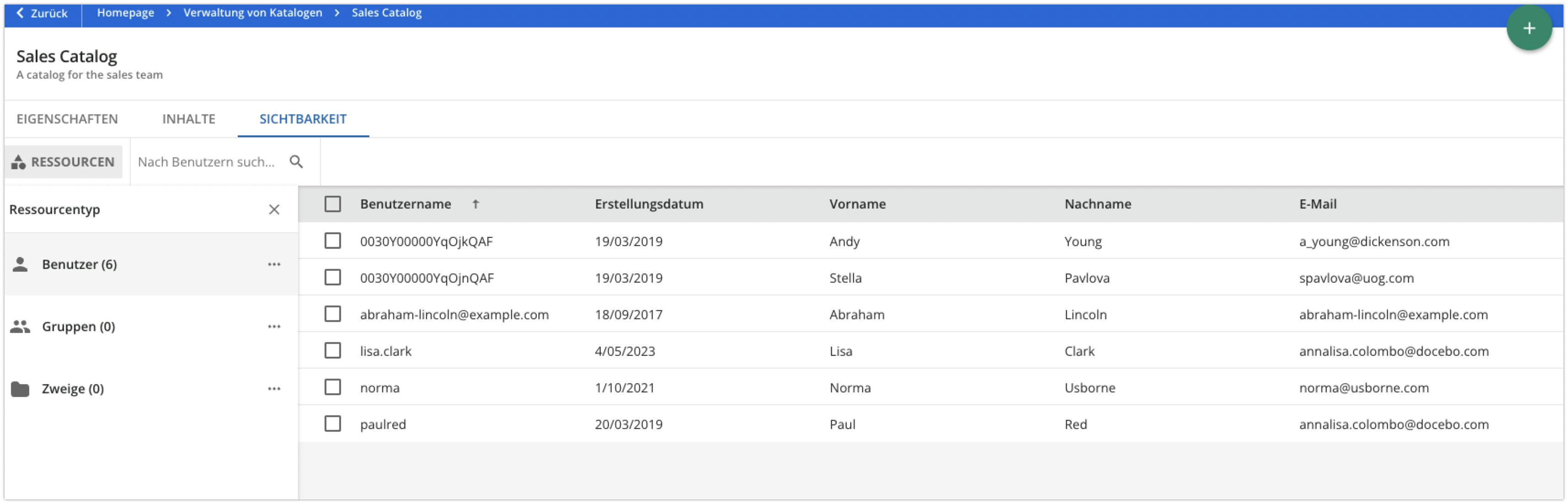The width and height of the screenshot is (1568, 504).
Task: Click the Benutzer person icon
Action: [x=20, y=264]
